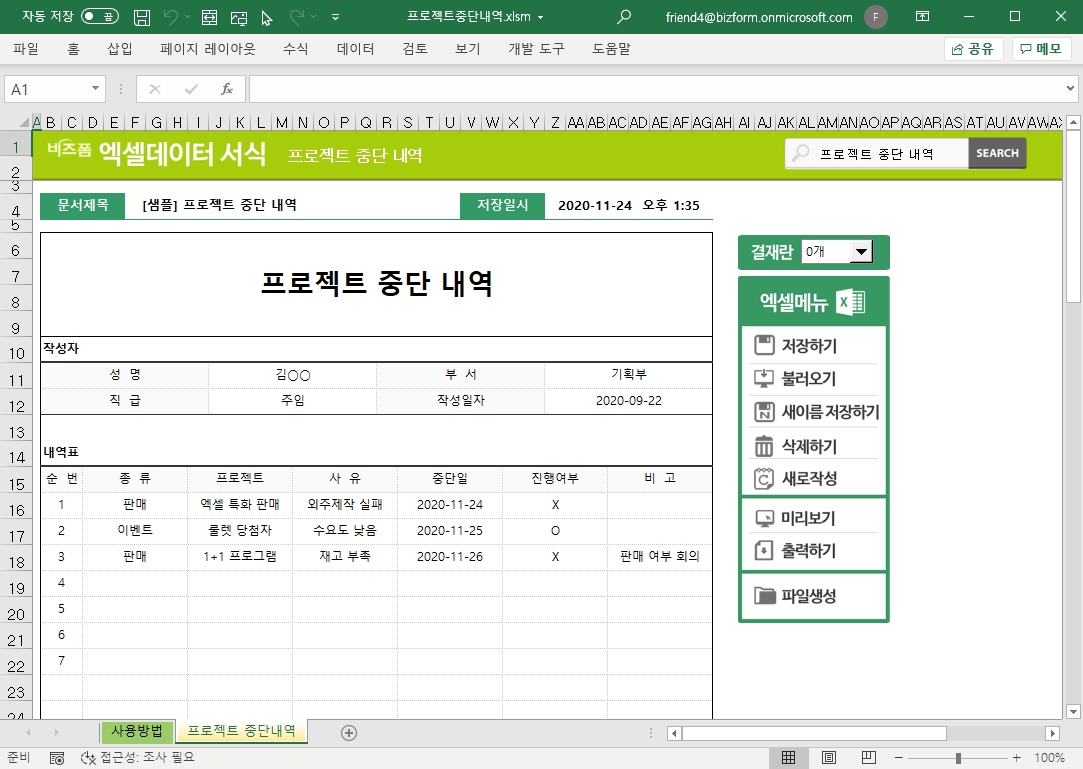Screen dimensions: 1083x769
Task: Click 저장하기 in the Excel menu panel
Action: (x=808, y=346)
